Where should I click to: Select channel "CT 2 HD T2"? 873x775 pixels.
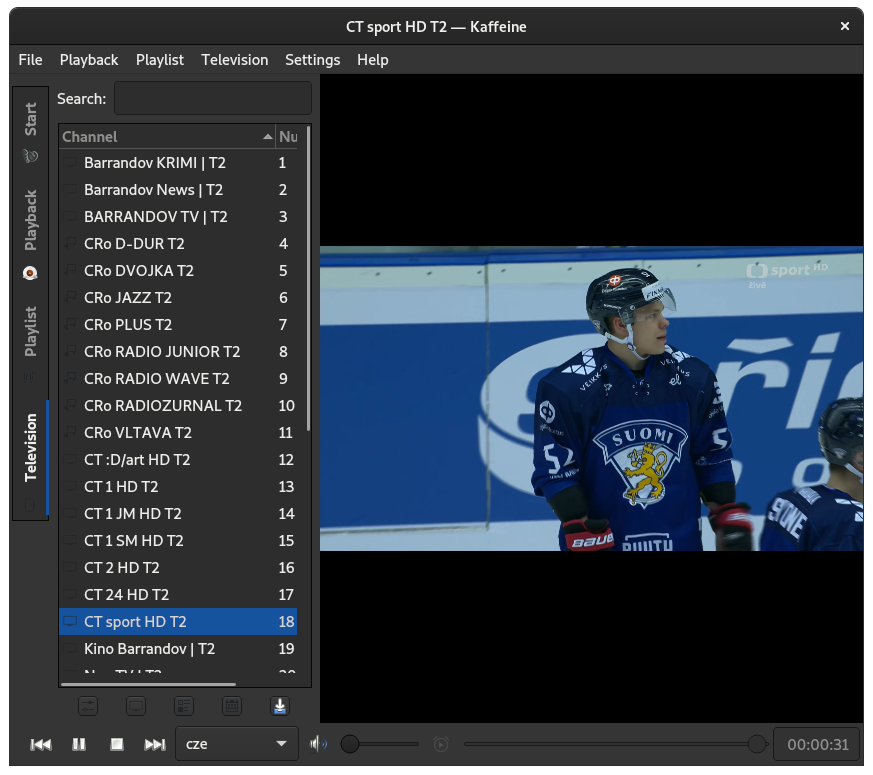[178, 568]
